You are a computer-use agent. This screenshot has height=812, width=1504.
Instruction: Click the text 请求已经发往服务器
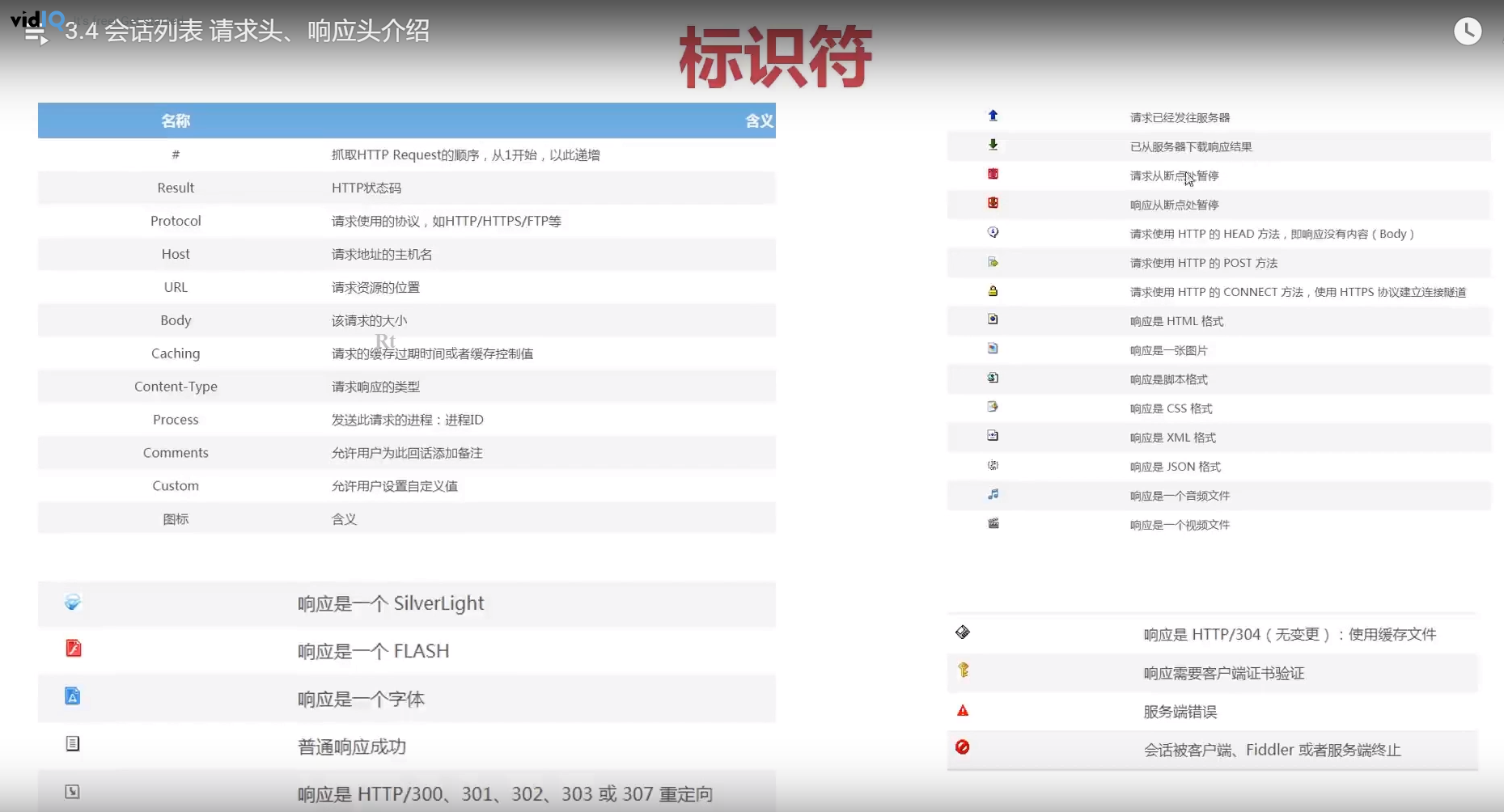click(1180, 117)
